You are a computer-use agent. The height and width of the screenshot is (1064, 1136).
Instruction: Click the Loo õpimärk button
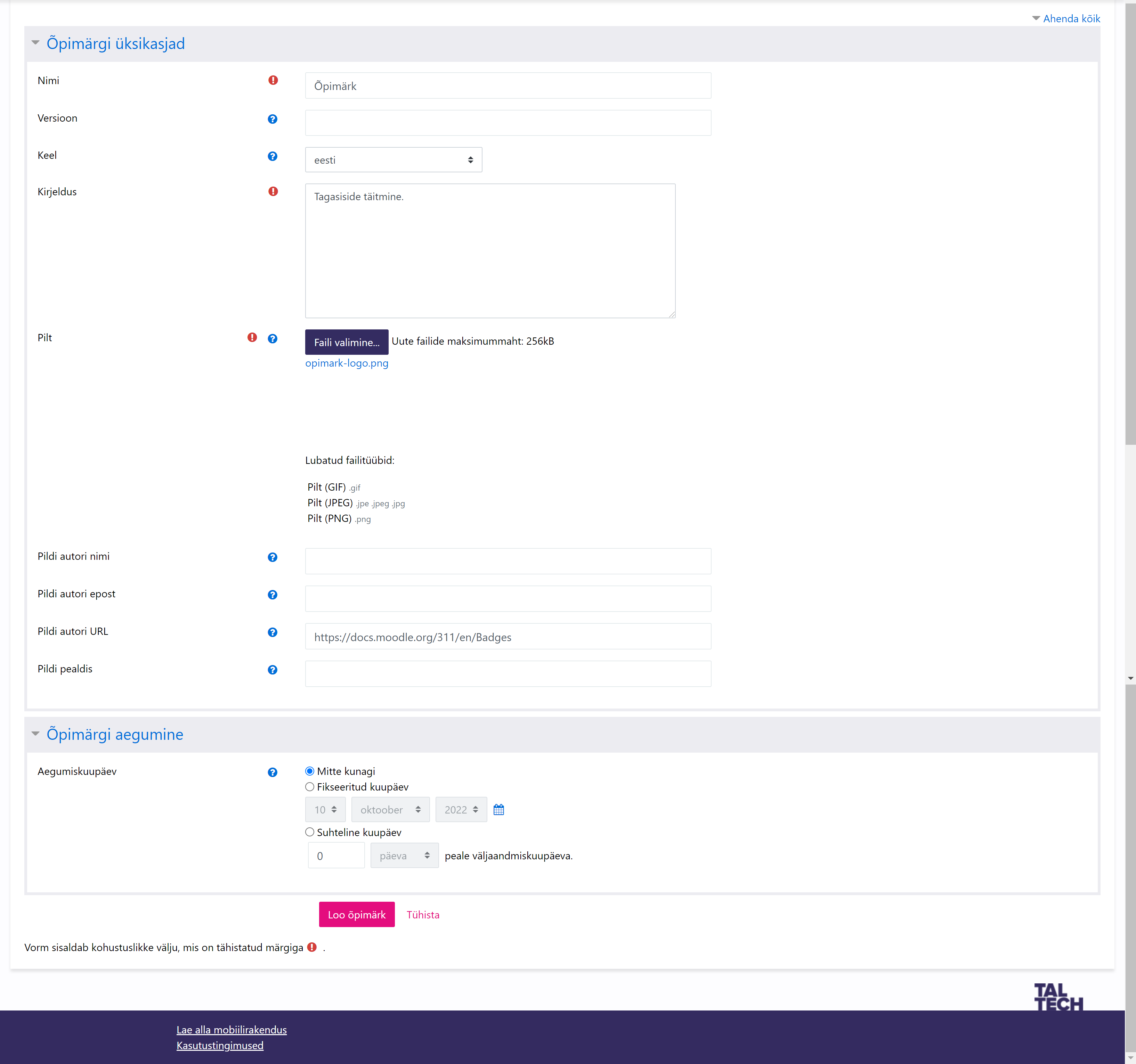[x=357, y=914]
